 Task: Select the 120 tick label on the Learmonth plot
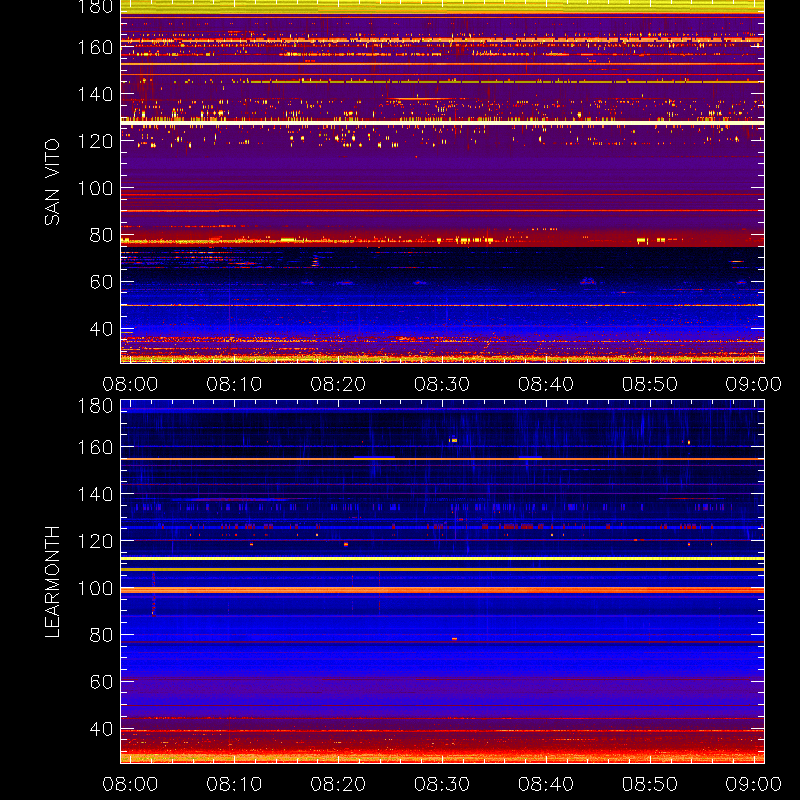pos(95,541)
